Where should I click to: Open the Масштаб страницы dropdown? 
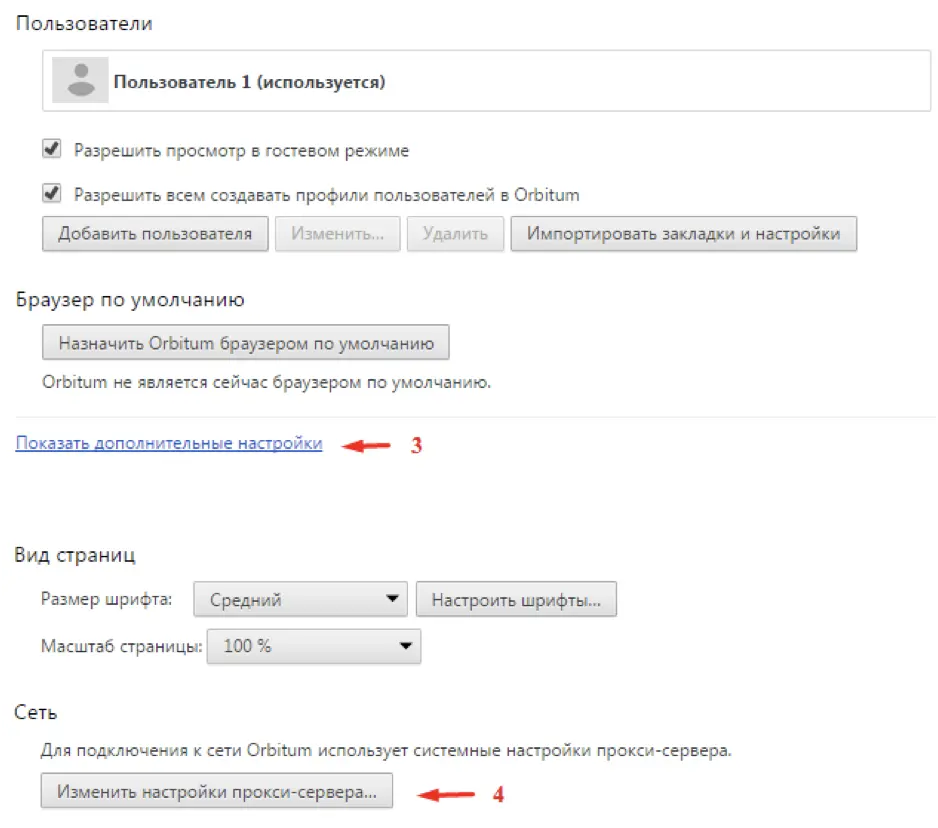tap(313, 646)
